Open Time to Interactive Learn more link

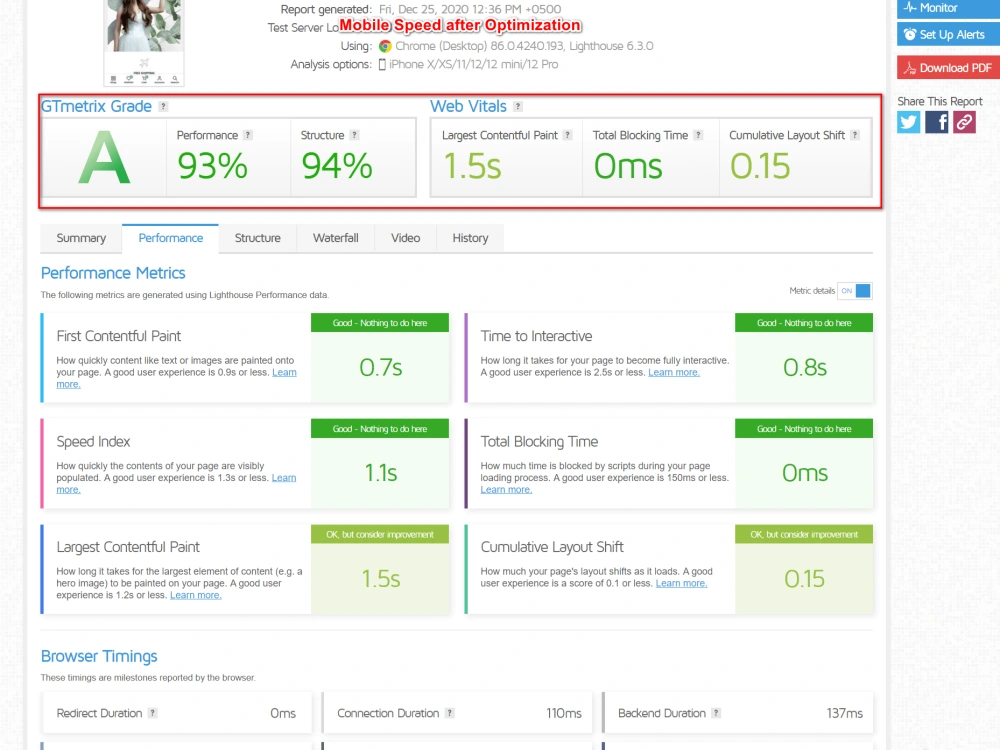click(673, 372)
